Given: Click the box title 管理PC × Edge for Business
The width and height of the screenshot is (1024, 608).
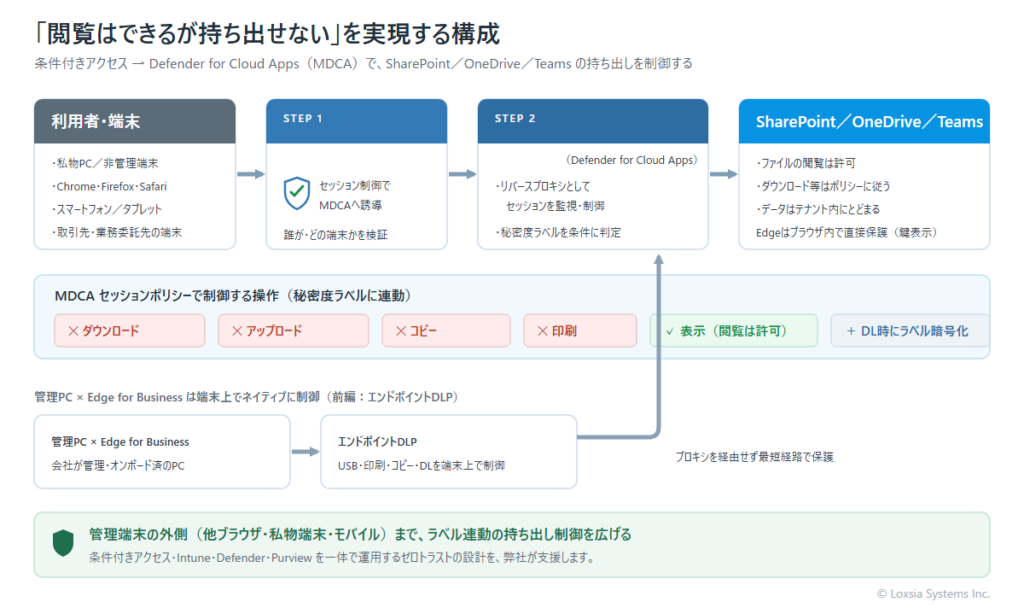Looking at the screenshot, I should pos(120,442).
